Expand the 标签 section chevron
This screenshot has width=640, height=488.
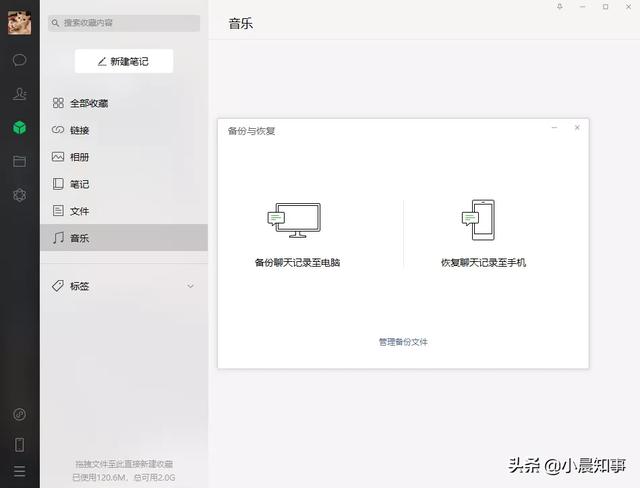(x=190, y=286)
